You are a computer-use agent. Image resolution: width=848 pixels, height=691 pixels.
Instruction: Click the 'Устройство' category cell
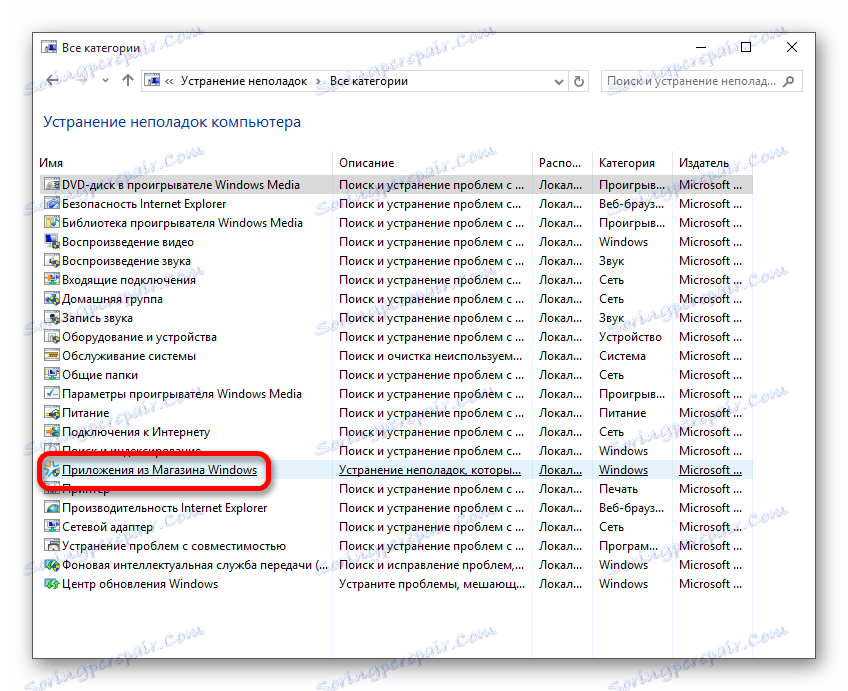[x=630, y=337]
